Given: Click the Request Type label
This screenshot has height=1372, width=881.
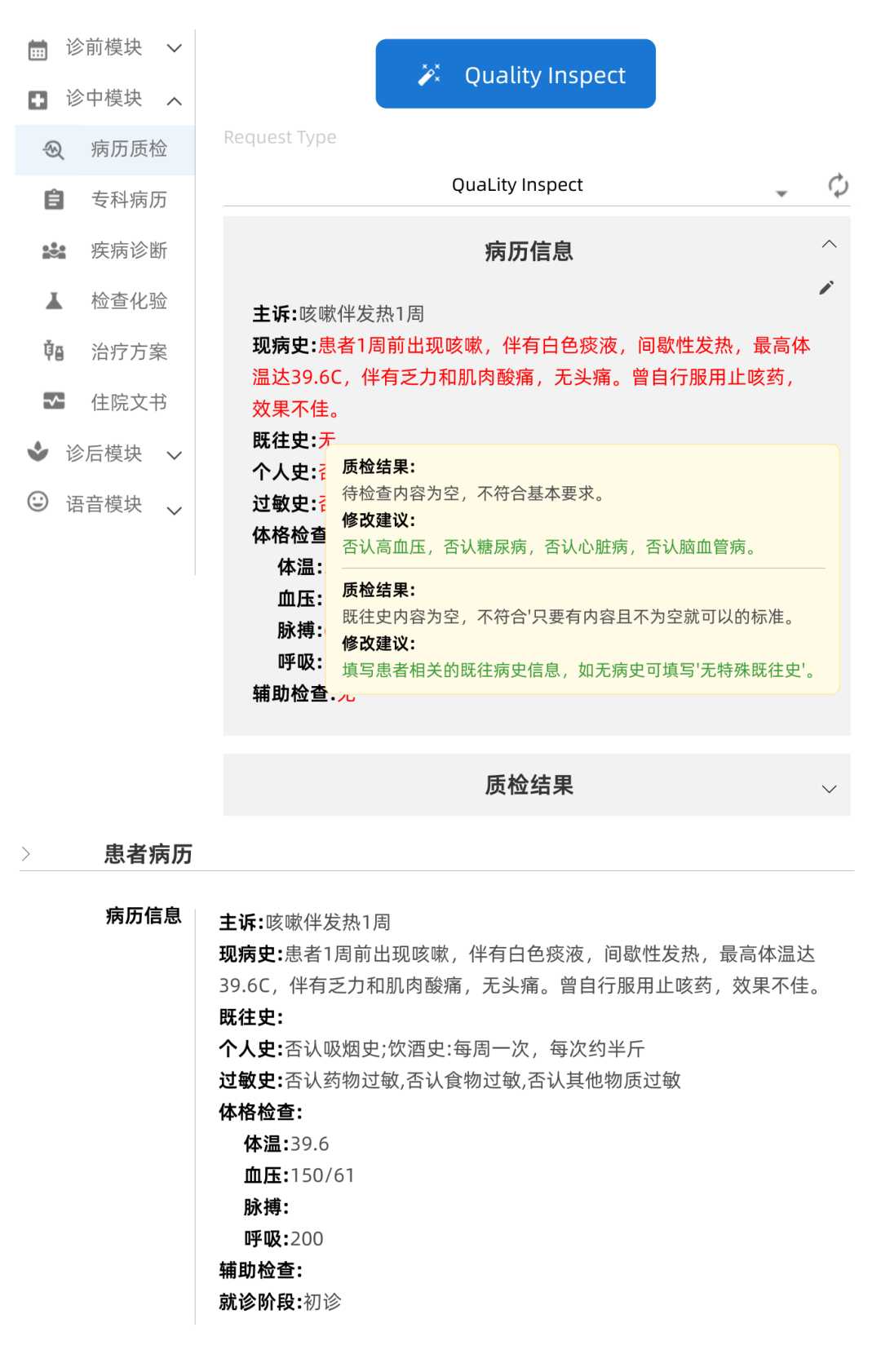Looking at the screenshot, I should pyautogui.click(x=280, y=137).
